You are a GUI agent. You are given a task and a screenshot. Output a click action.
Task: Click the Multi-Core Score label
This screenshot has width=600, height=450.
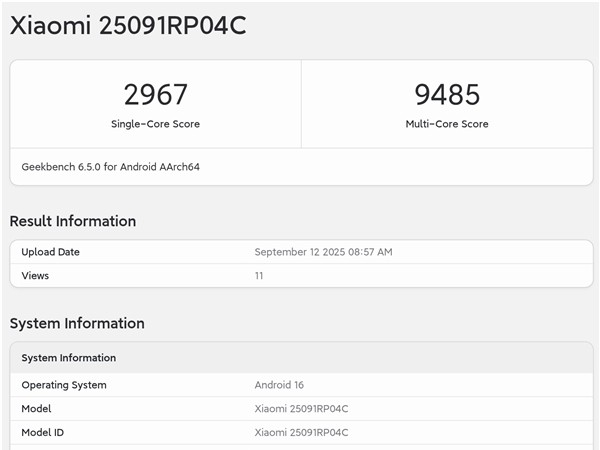447,124
